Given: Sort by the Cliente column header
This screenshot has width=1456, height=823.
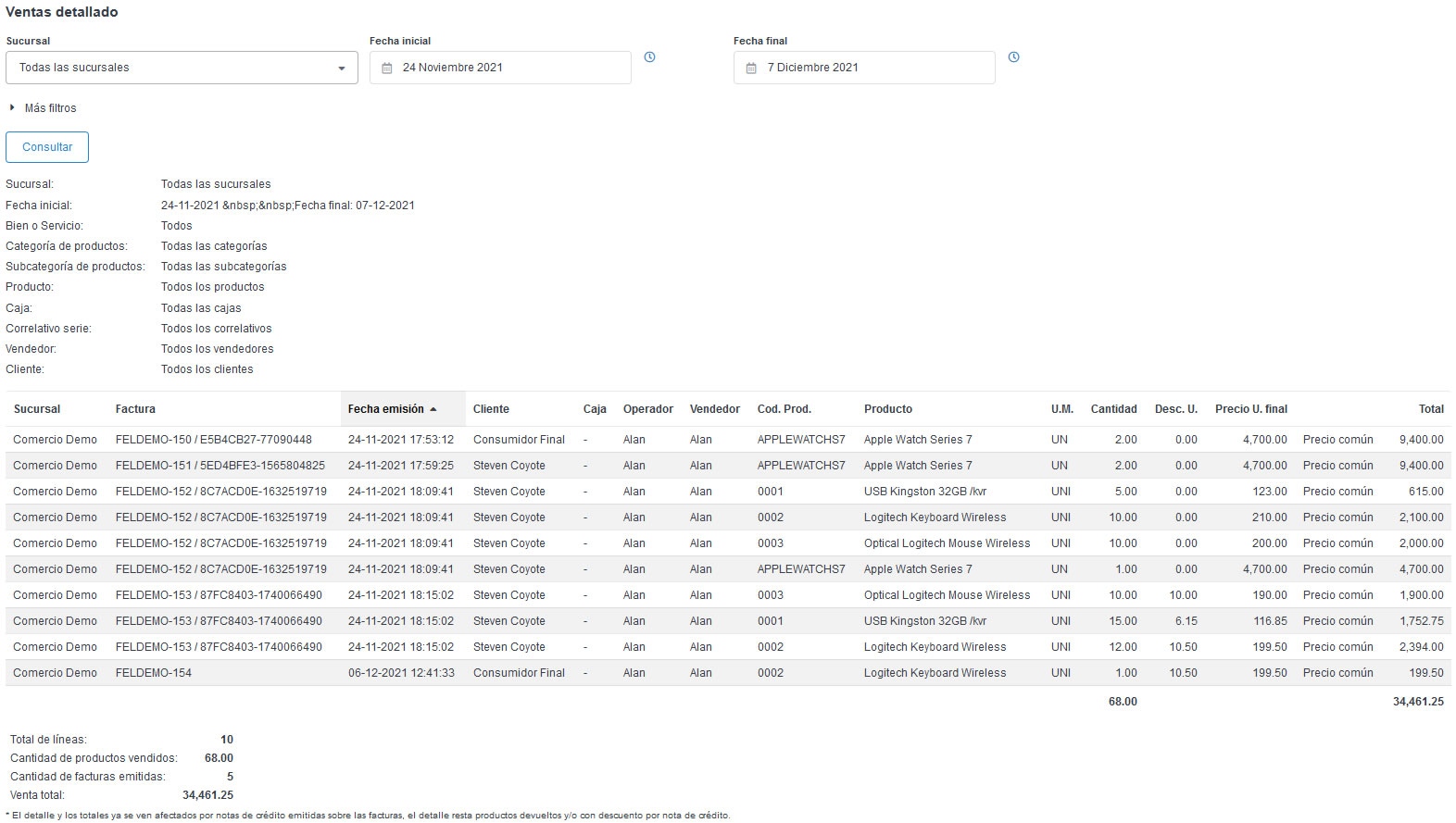Looking at the screenshot, I should (x=491, y=409).
